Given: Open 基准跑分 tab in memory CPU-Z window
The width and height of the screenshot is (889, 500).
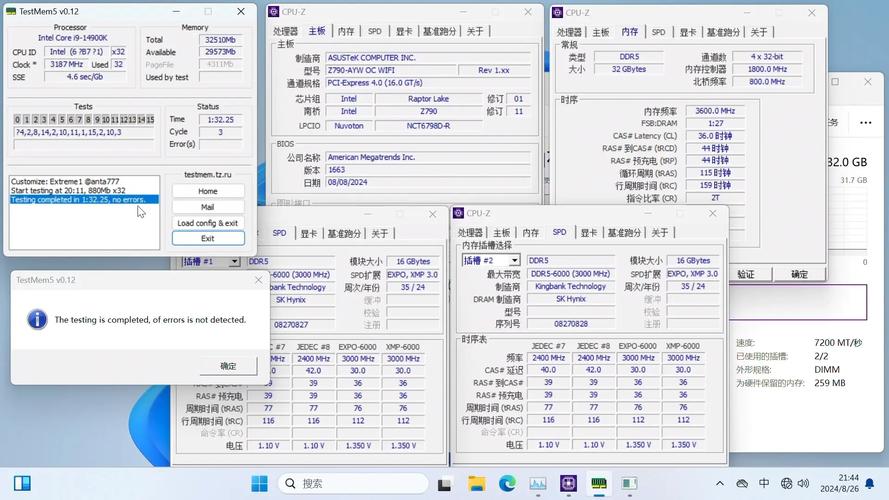Looking at the screenshot, I should click(723, 32).
